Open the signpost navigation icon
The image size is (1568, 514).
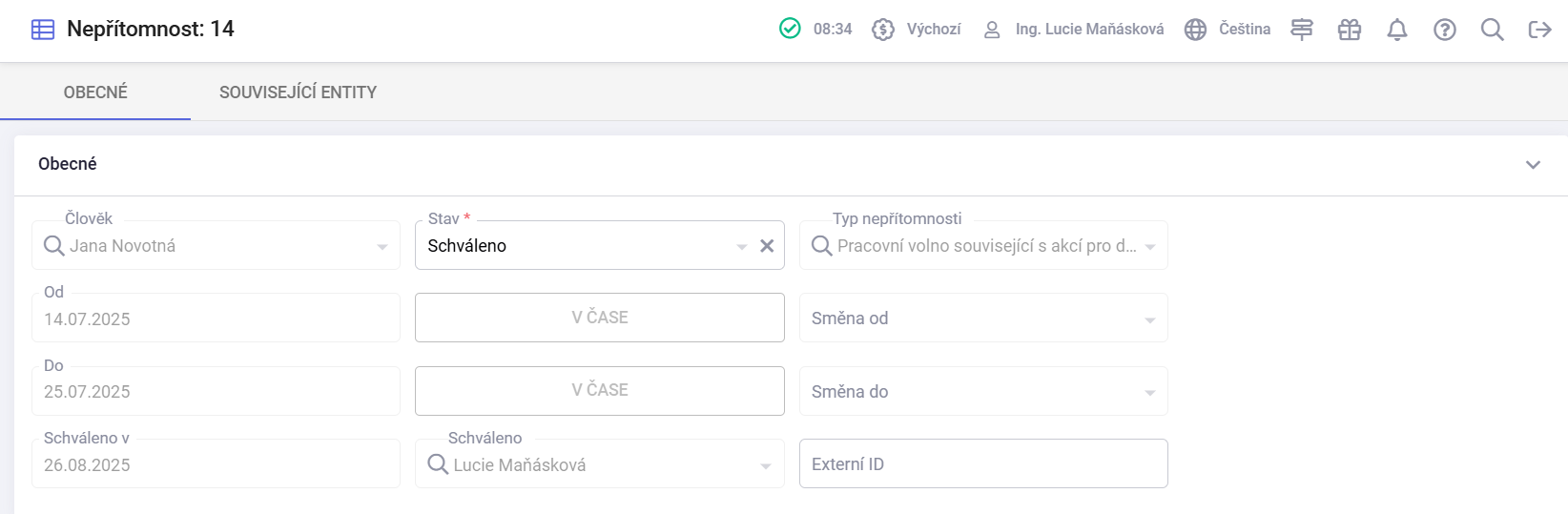click(1302, 30)
